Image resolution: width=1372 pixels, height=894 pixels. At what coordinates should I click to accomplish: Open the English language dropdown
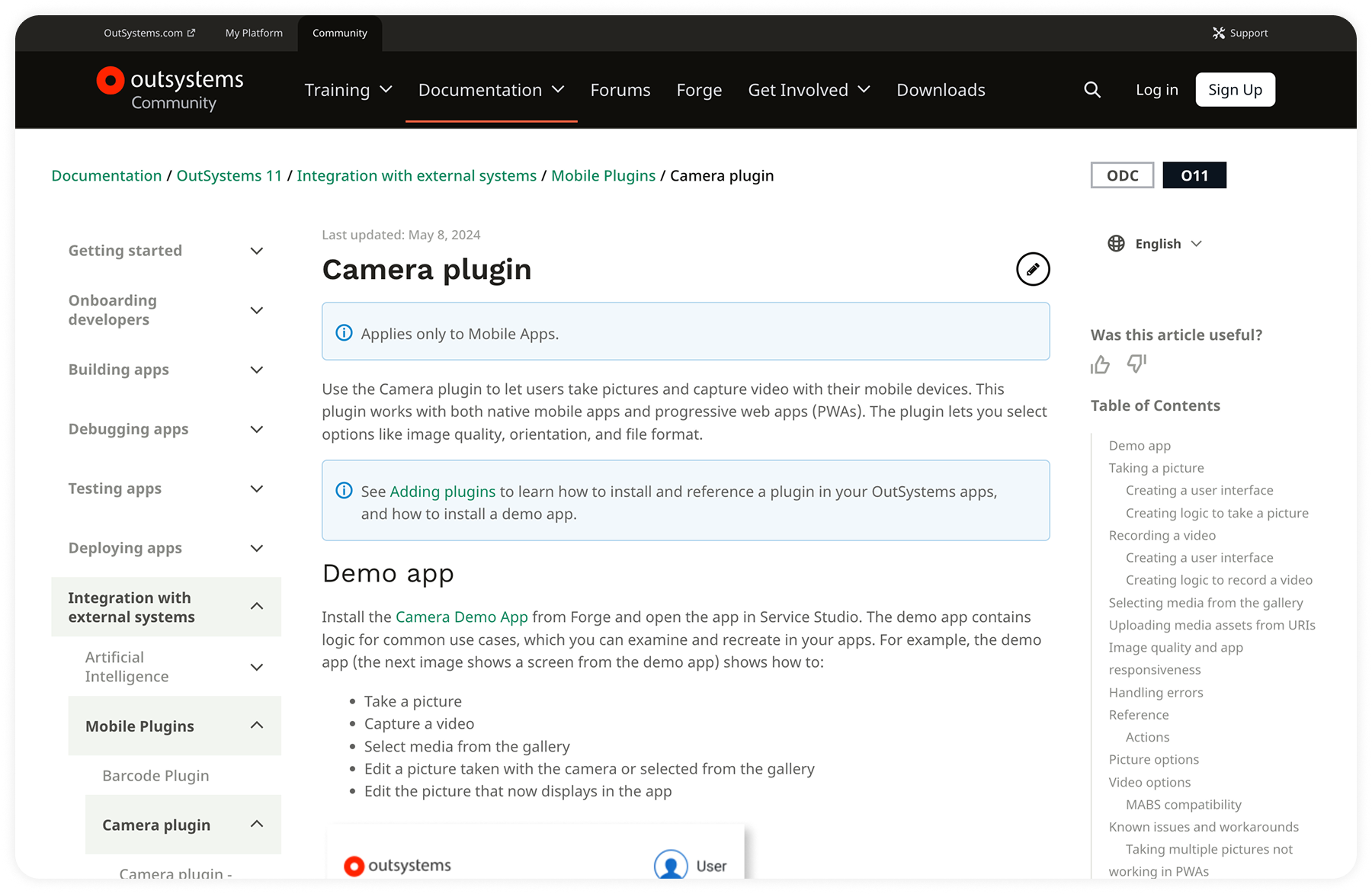(x=1168, y=244)
